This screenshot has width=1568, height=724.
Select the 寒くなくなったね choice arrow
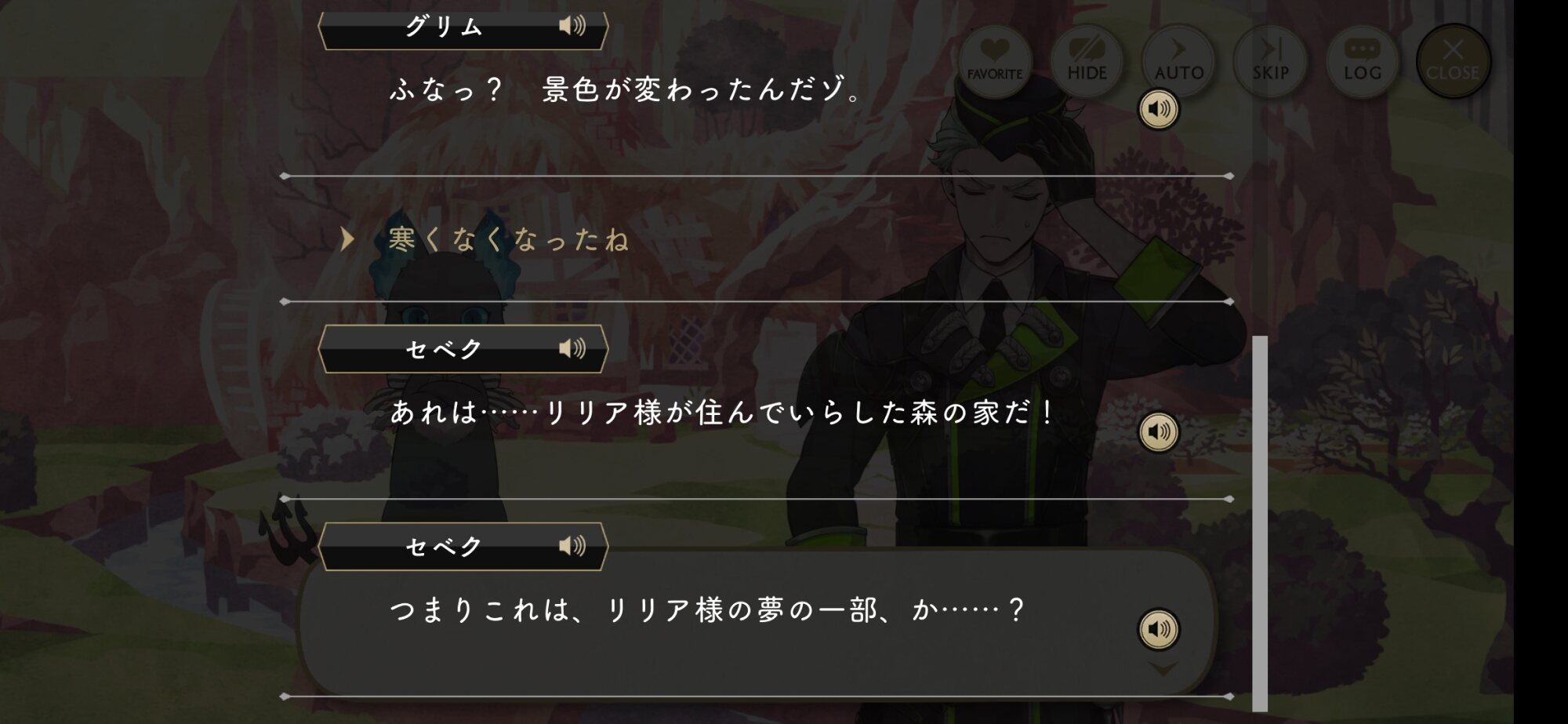click(x=347, y=239)
